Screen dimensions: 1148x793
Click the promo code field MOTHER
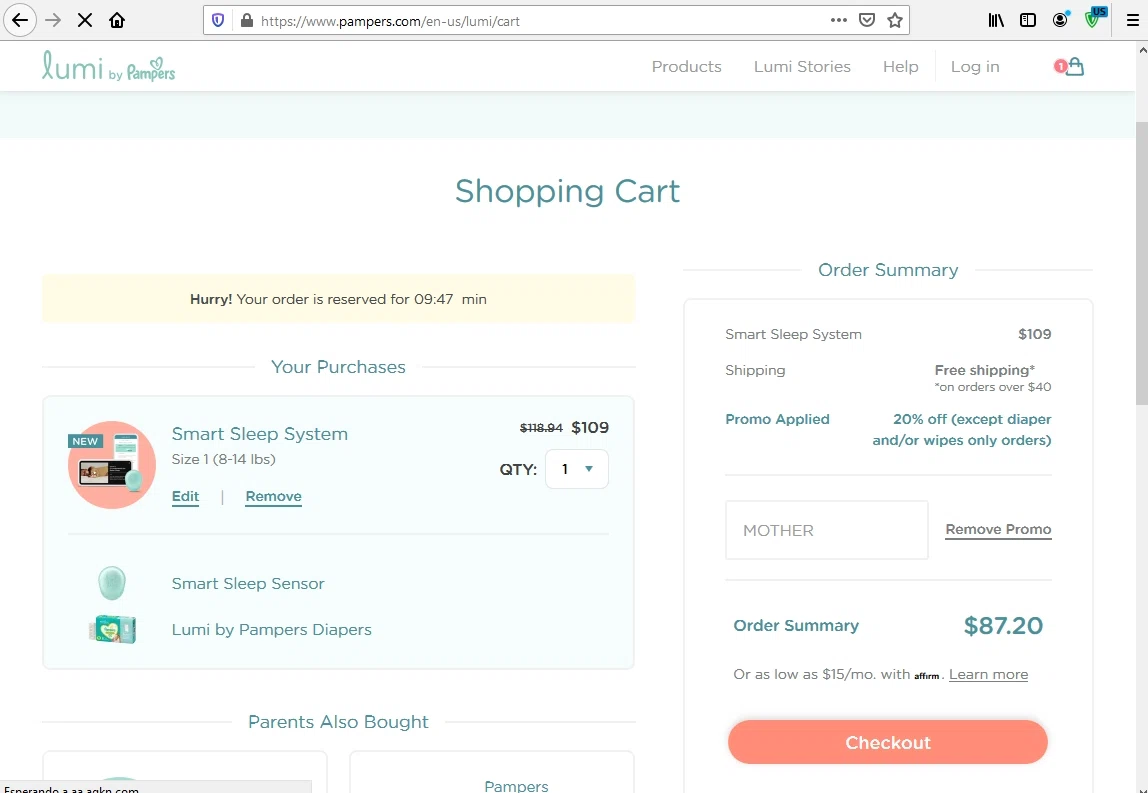tap(827, 530)
